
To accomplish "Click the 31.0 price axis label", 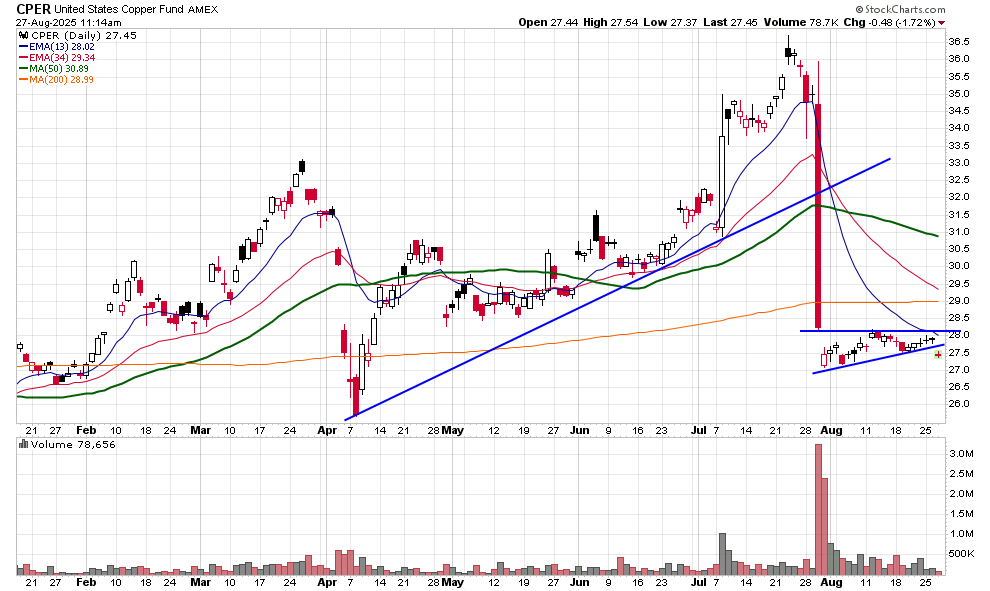I will (x=958, y=232).
